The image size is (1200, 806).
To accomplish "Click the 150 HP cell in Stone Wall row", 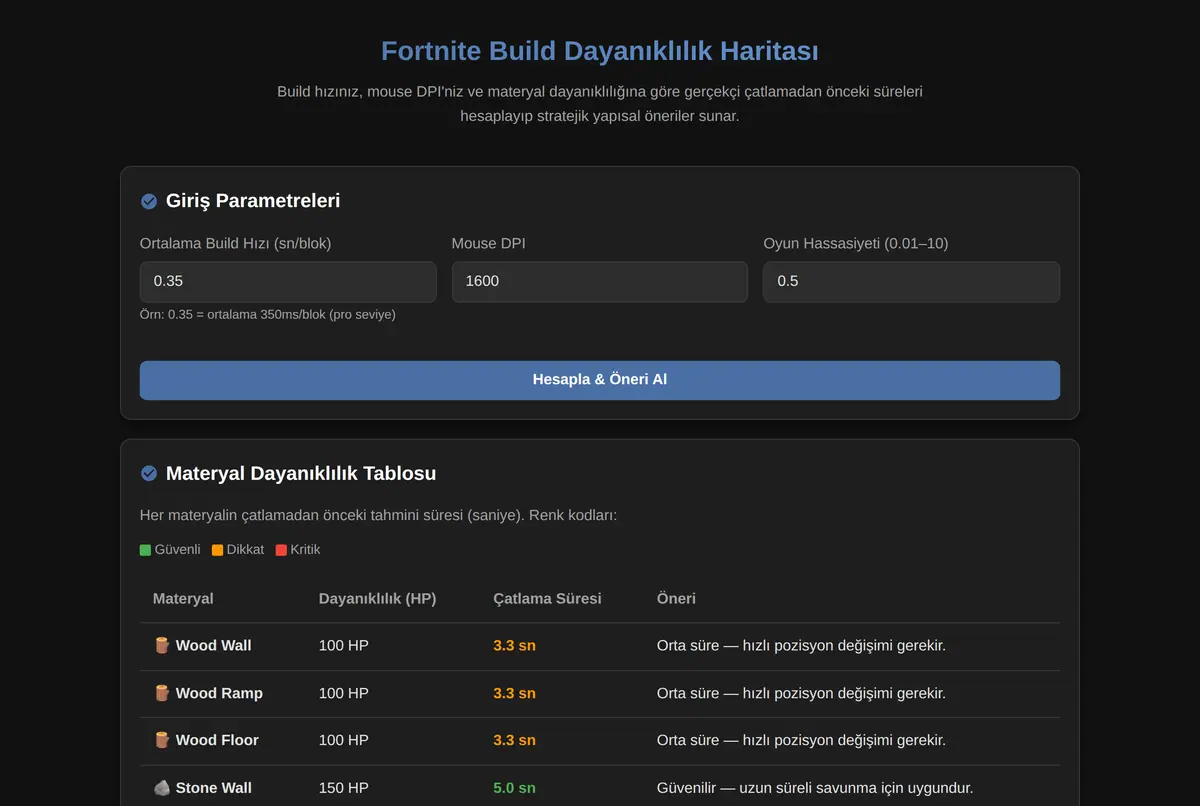I will coord(344,788).
